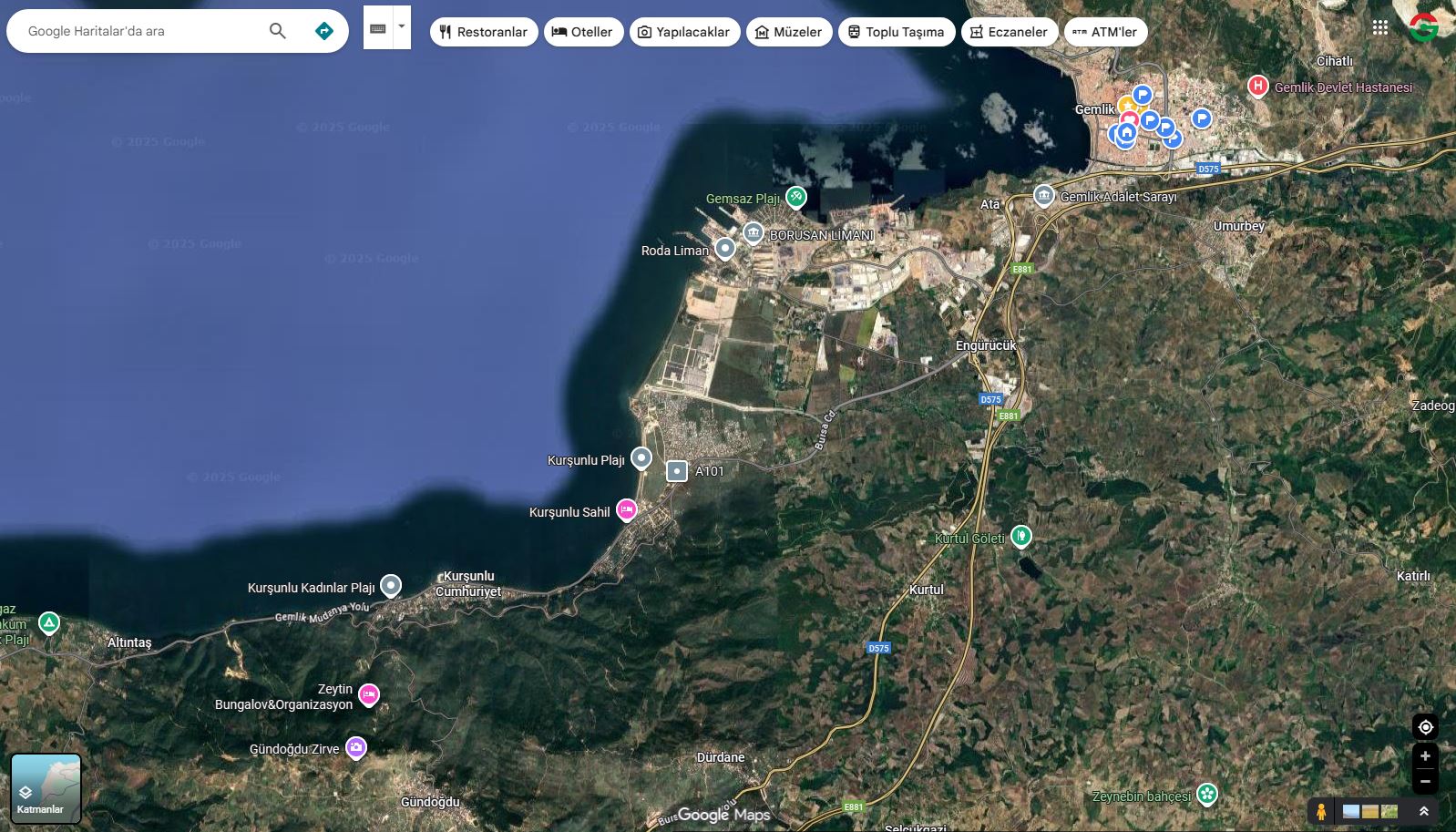Image resolution: width=1456 pixels, height=832 pixels.
Task: Zoom in with the plus button
Action: click(1425, 756)
